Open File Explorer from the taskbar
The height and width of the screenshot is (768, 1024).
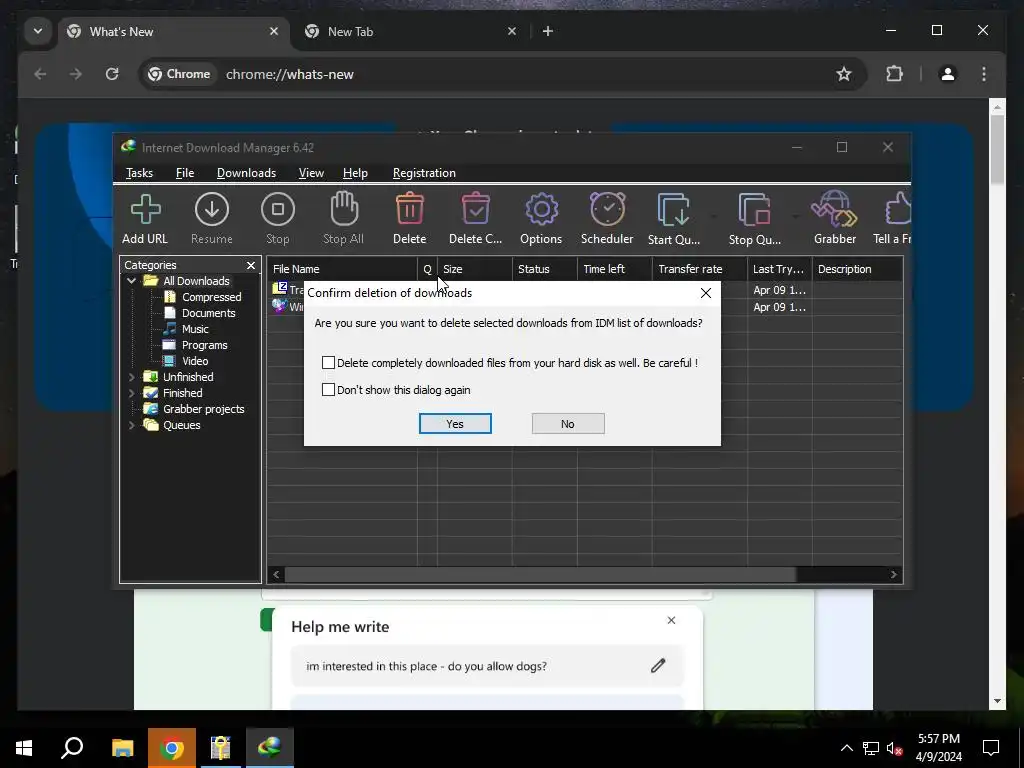[123, 748]
